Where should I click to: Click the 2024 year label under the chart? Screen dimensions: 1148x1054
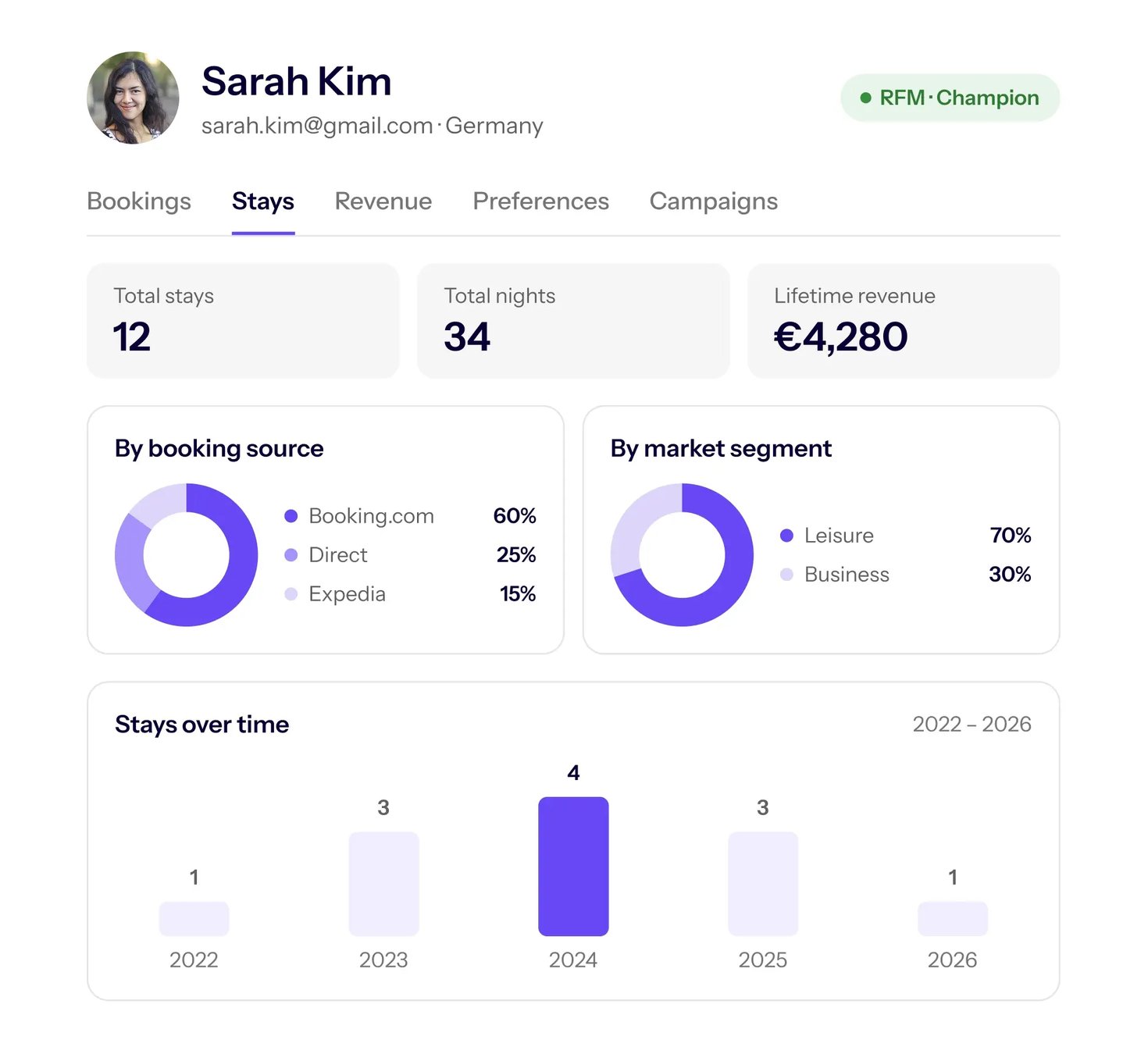573,960
